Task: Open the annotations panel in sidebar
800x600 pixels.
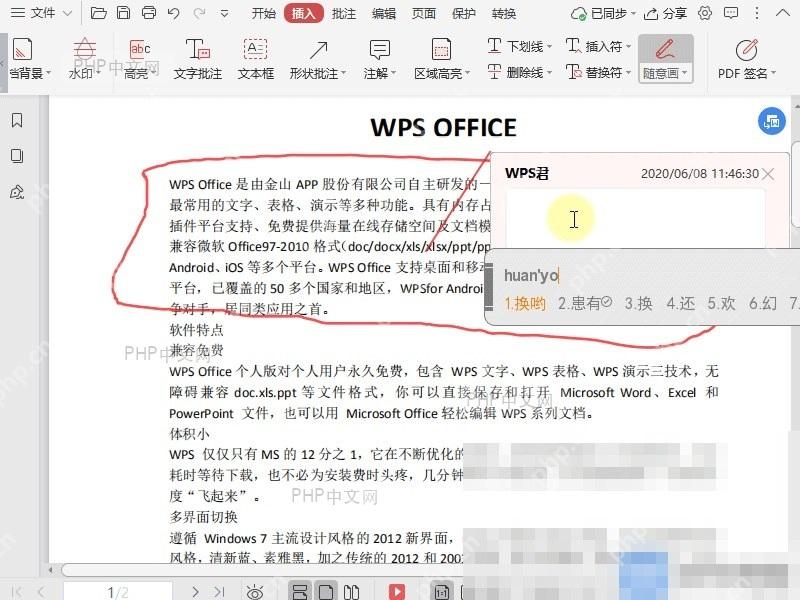Action: click(x=17, y=192)
